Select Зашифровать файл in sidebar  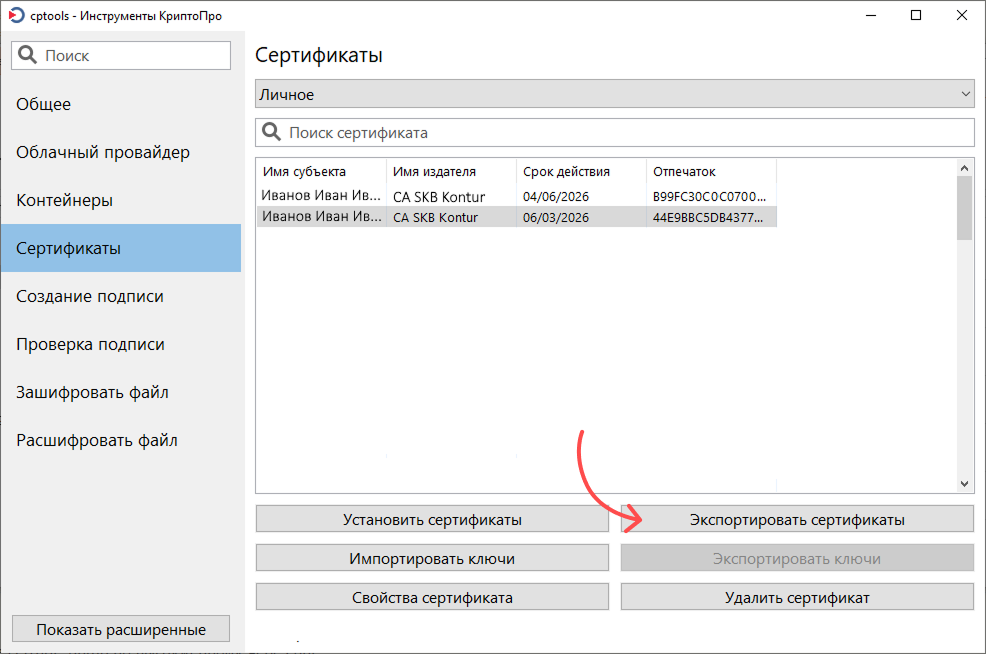click(92, 392)
